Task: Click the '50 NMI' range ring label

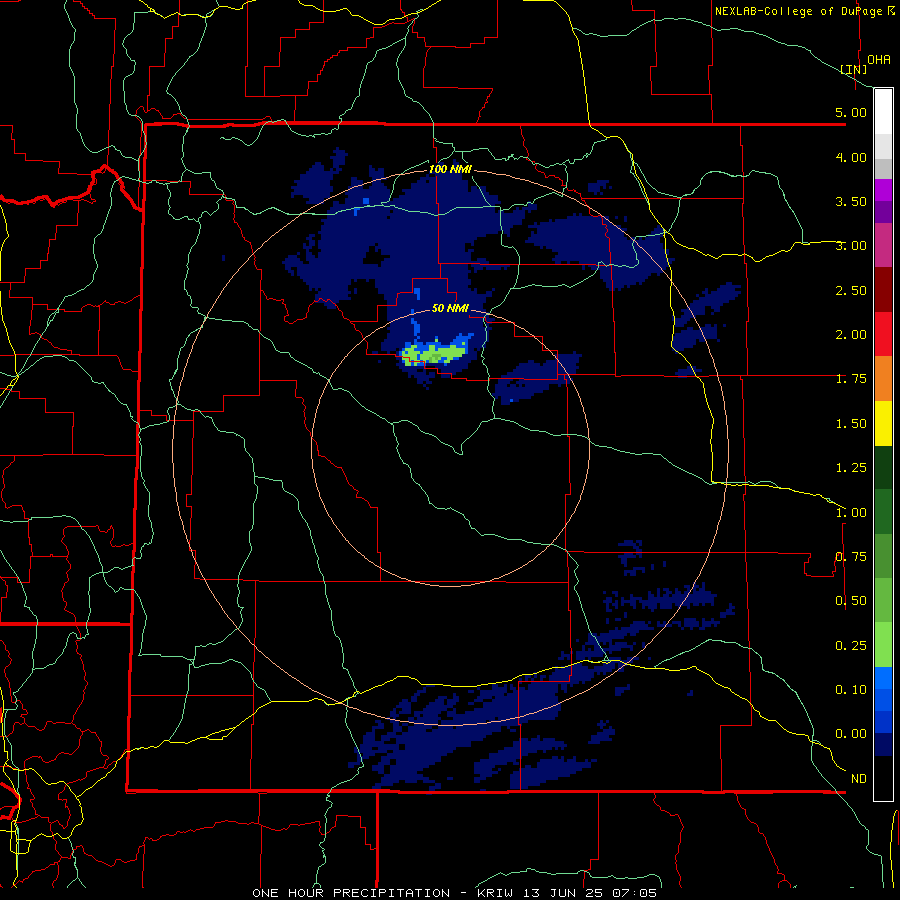Action: tap(450, 308)
